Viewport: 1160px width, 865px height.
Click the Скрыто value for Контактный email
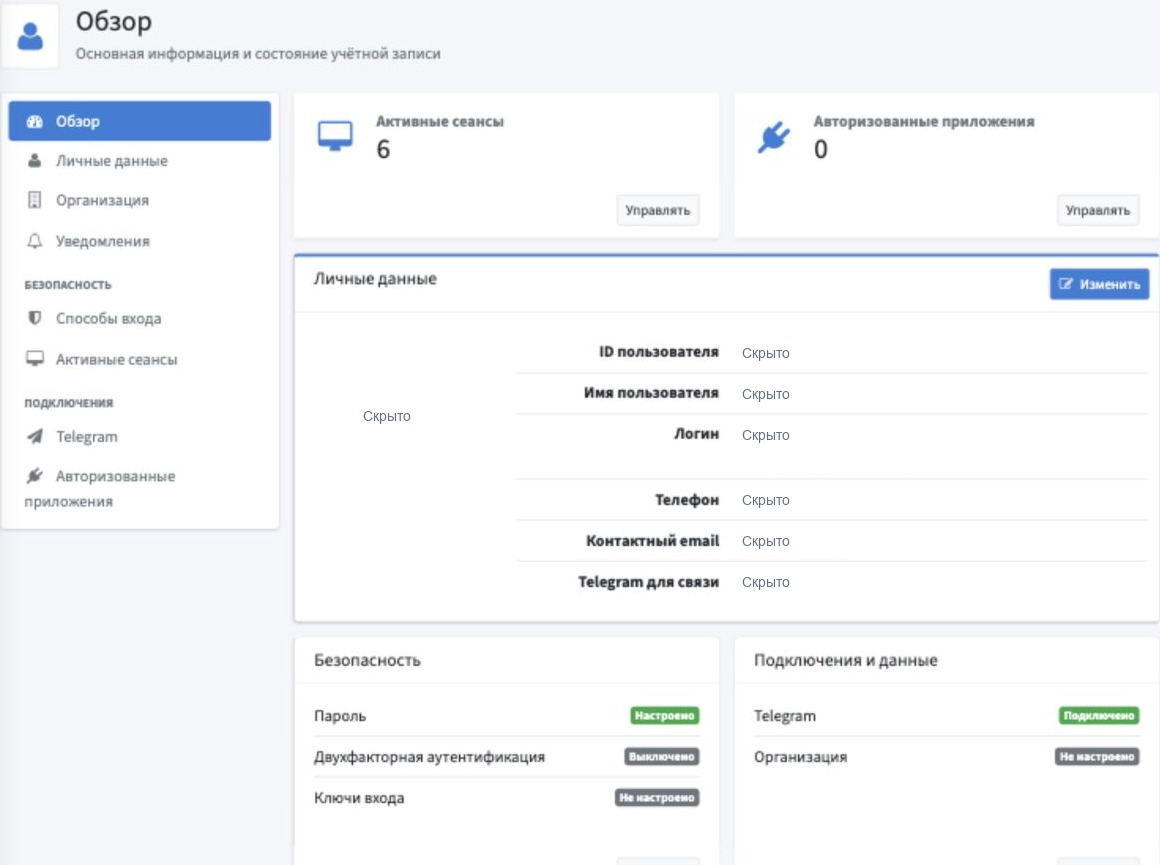tap(766, 542)
